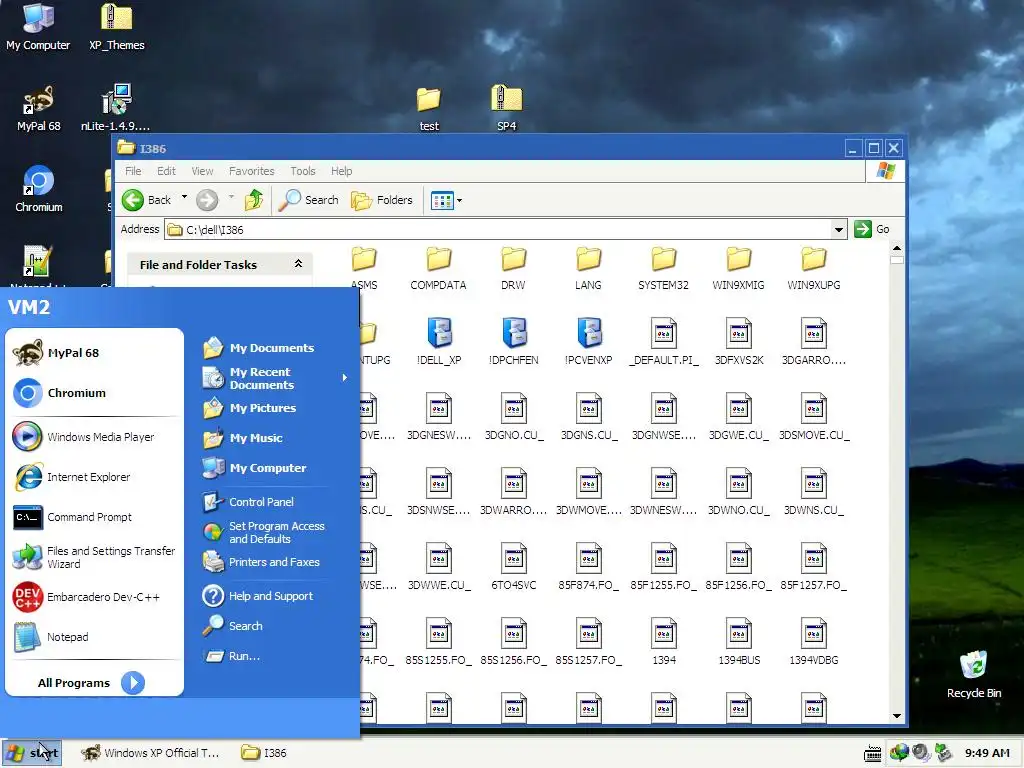Expand All Programs list
The image size is (1024, 768).
coord(91,683)
